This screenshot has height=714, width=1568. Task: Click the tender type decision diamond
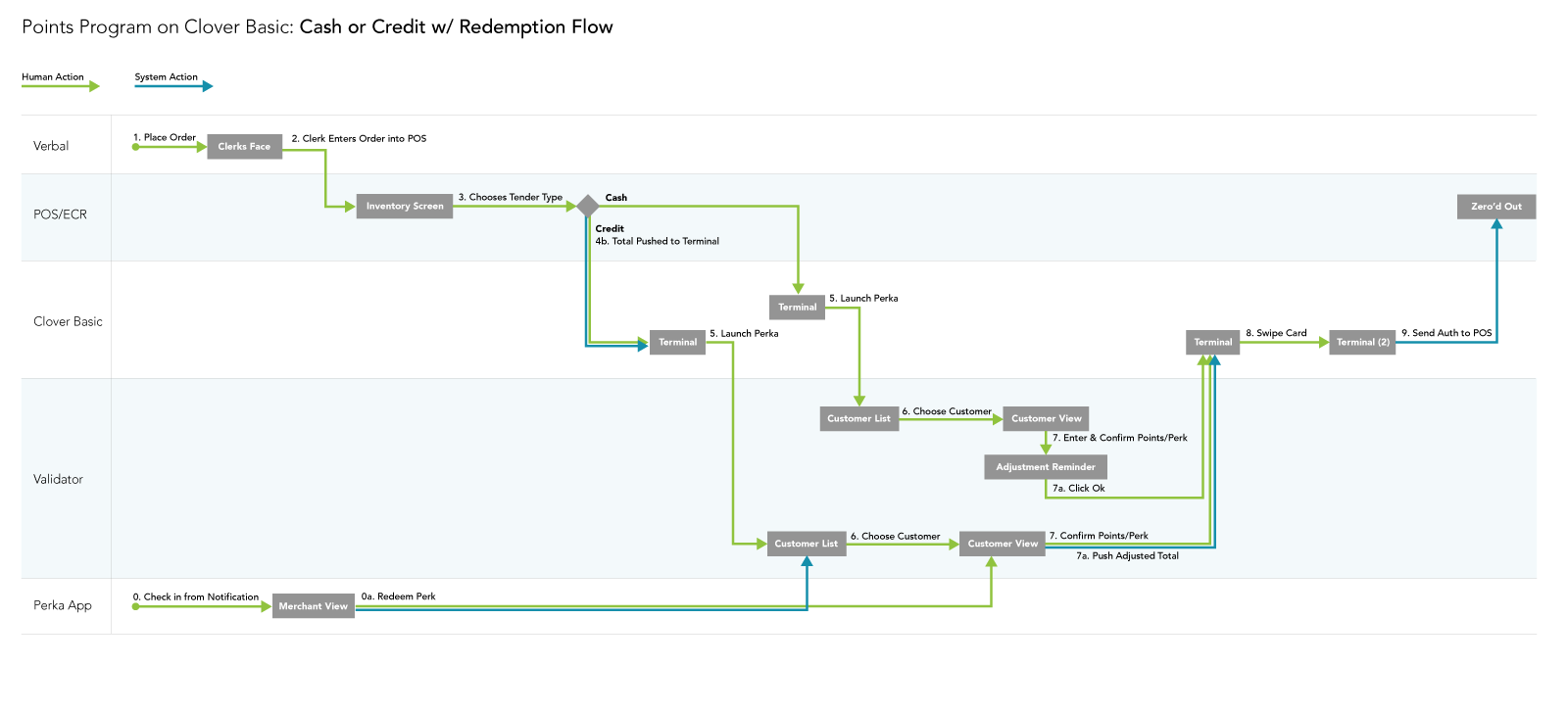point(587,206)
